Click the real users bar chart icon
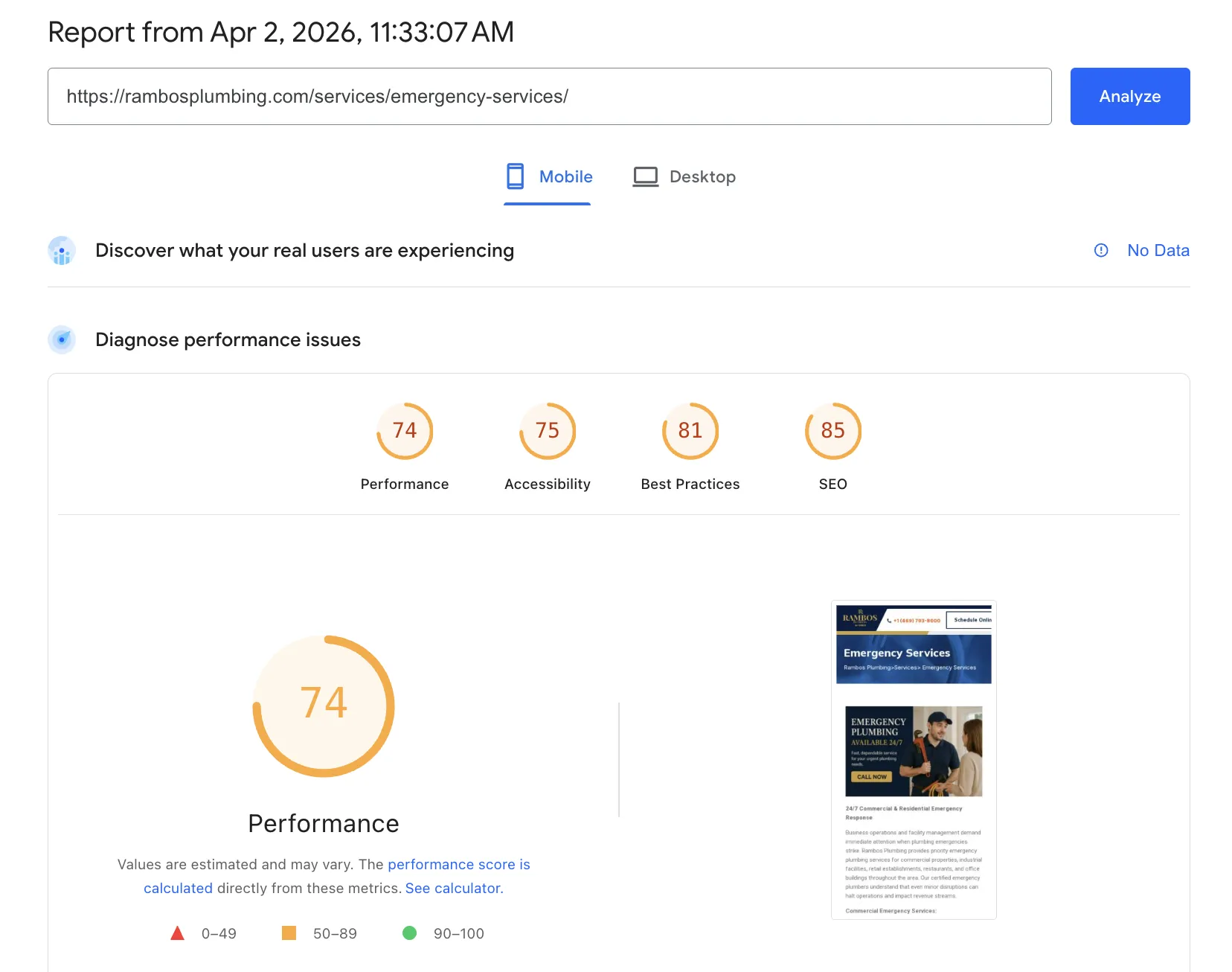This screenshot has width=1232, height=972. click(62, 251)
